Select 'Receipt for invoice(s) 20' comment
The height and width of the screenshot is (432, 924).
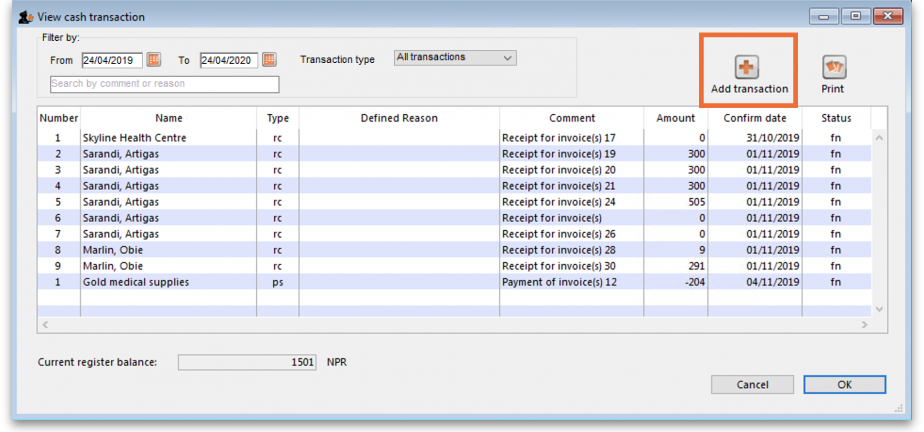click(559, 170)
